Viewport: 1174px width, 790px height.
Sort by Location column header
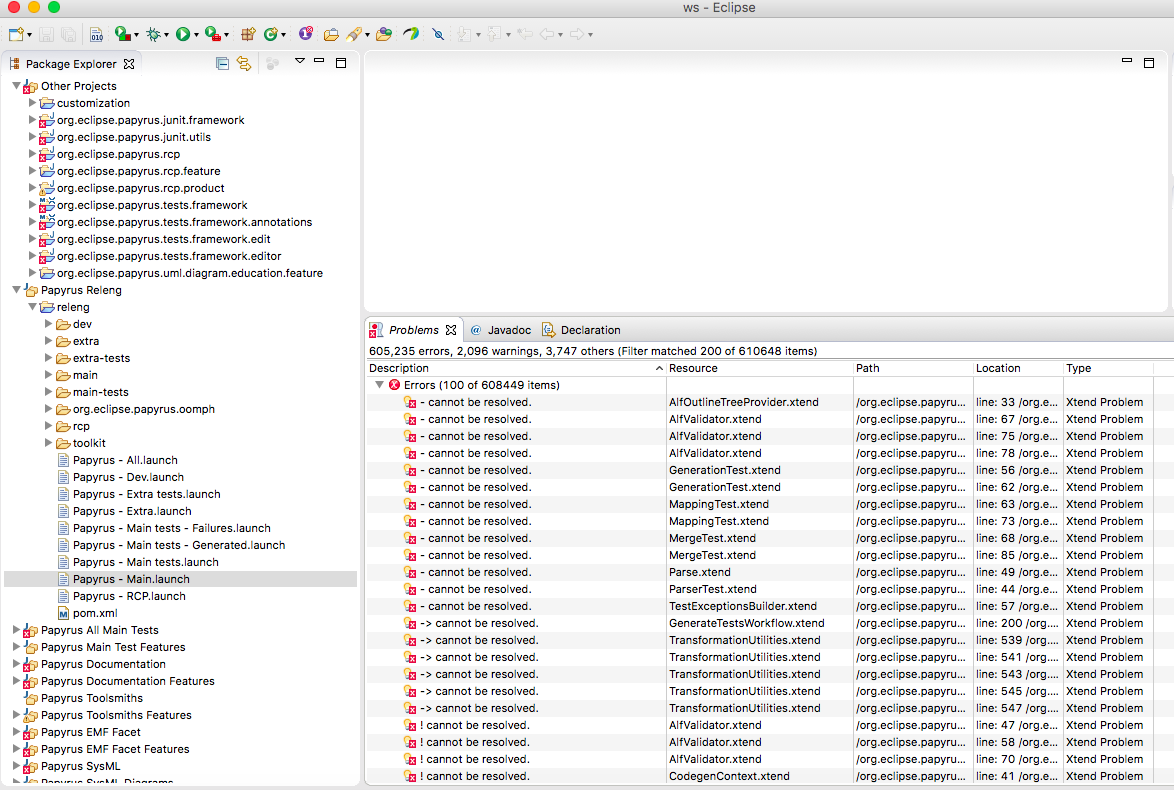click(1018, 368)
